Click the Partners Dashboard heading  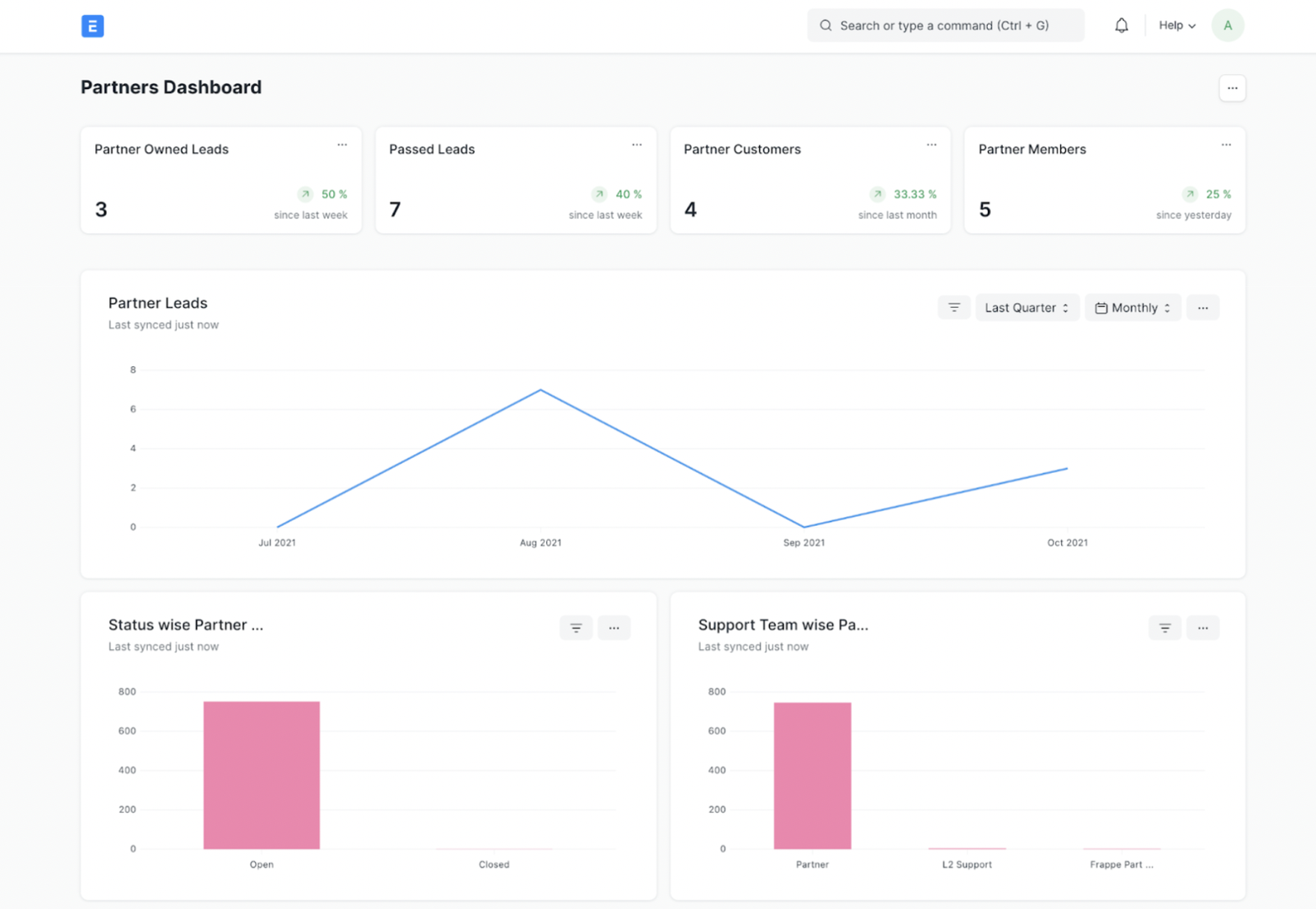pos(171,88)
